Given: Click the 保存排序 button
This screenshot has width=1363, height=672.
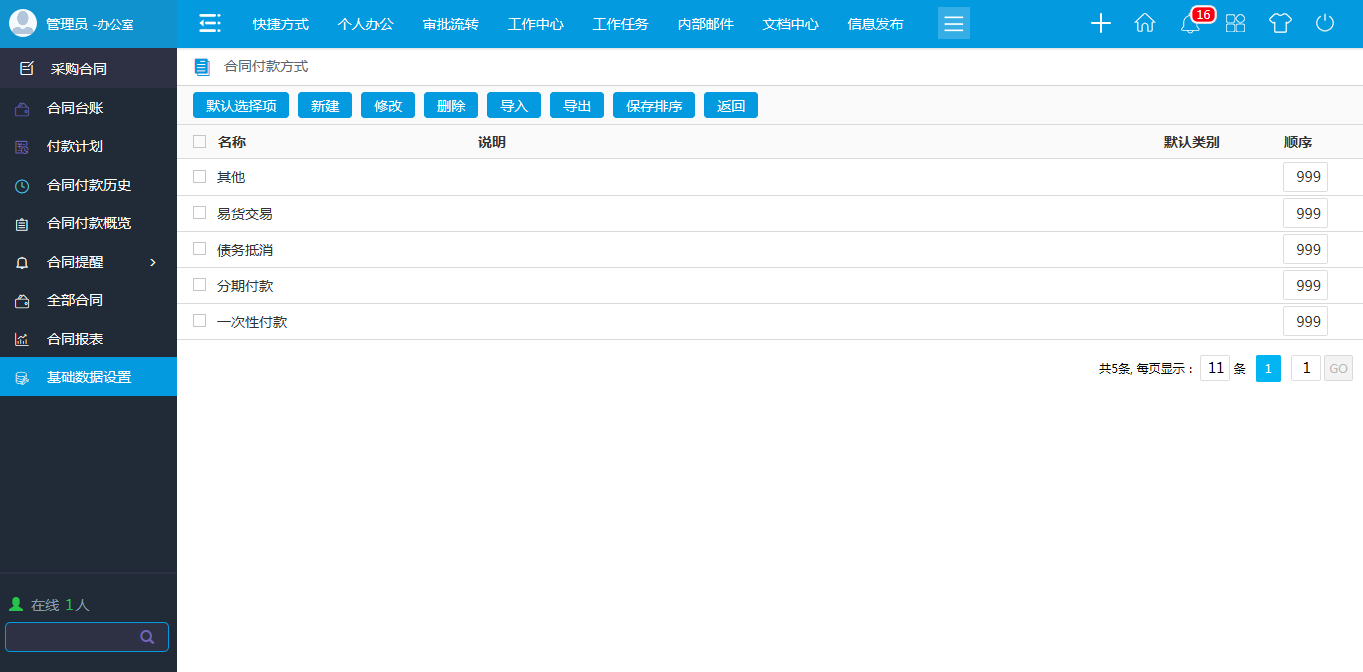Looking at the screenshot, I should coord(654,106).
